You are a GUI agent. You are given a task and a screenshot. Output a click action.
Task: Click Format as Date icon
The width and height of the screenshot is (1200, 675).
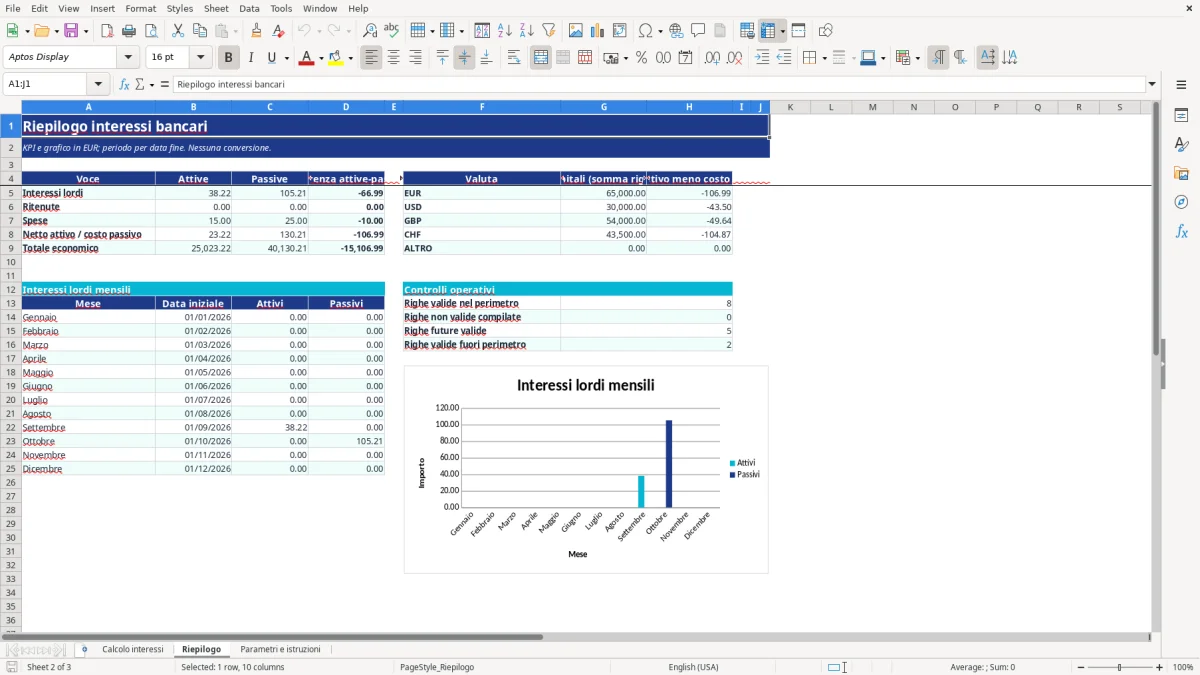click(686, 58)
